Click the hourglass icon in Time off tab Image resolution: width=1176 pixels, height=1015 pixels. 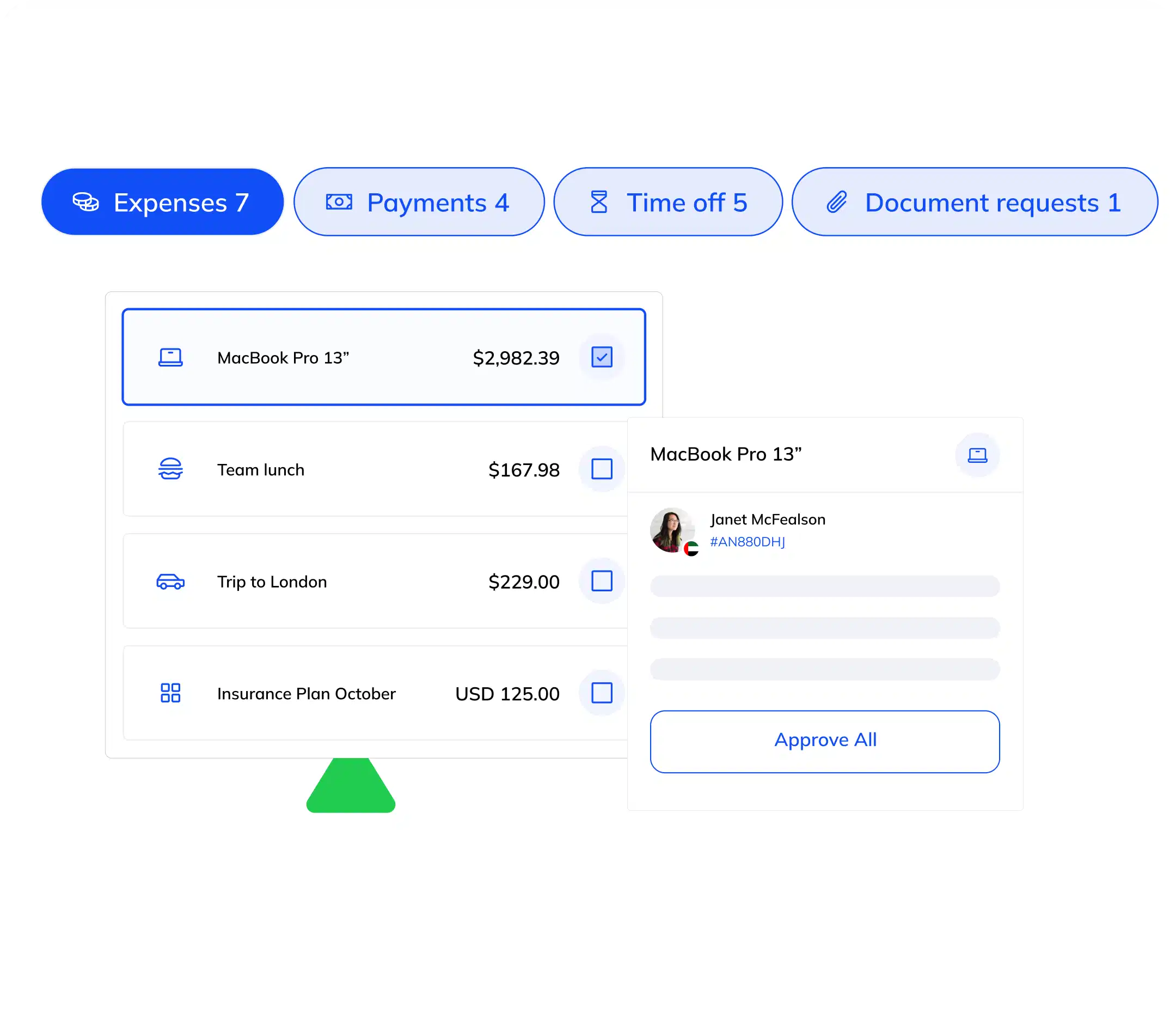(599, 202)
